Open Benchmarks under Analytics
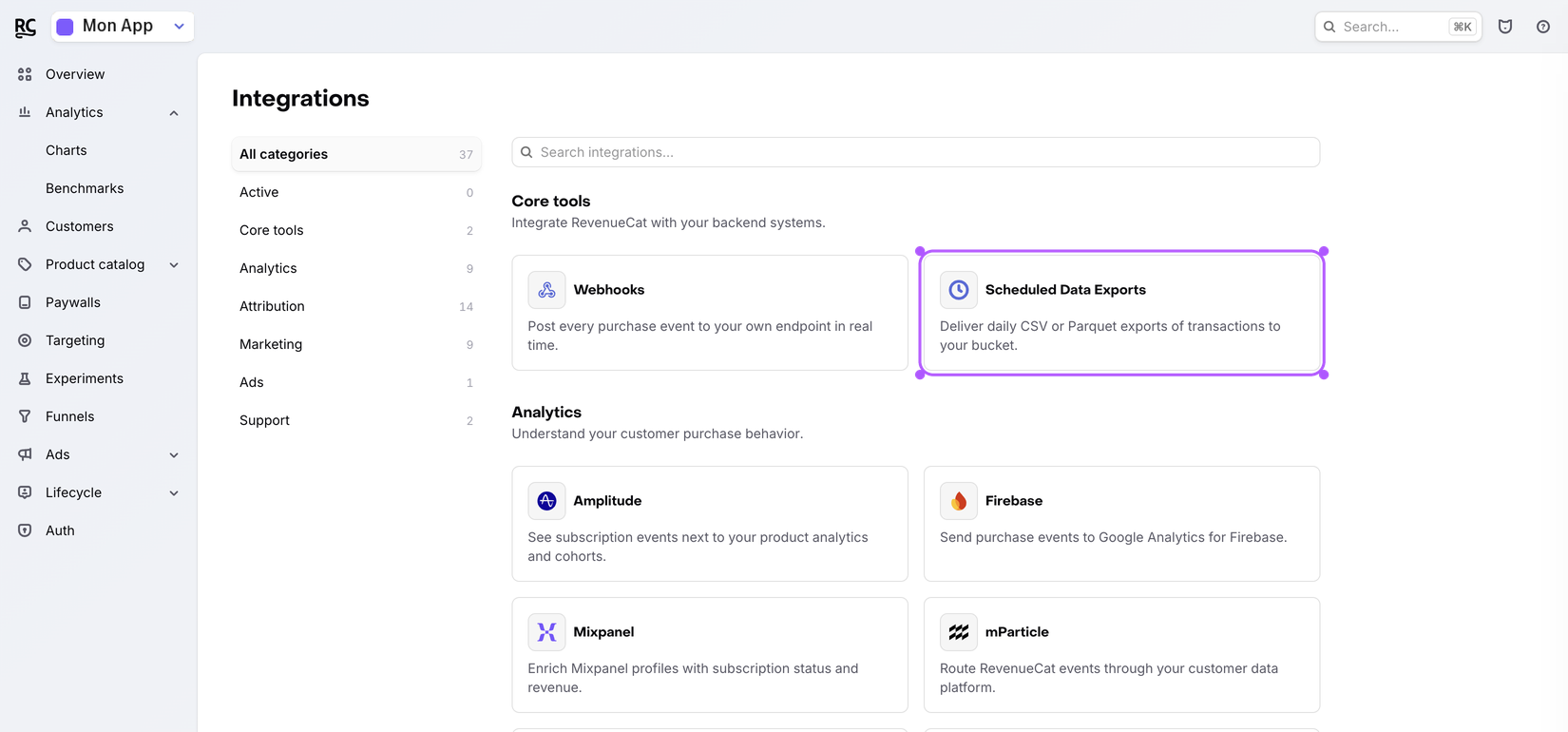The width and height of the screenshot is (1568, 732). pyautogui.click(x=85, y=188)
